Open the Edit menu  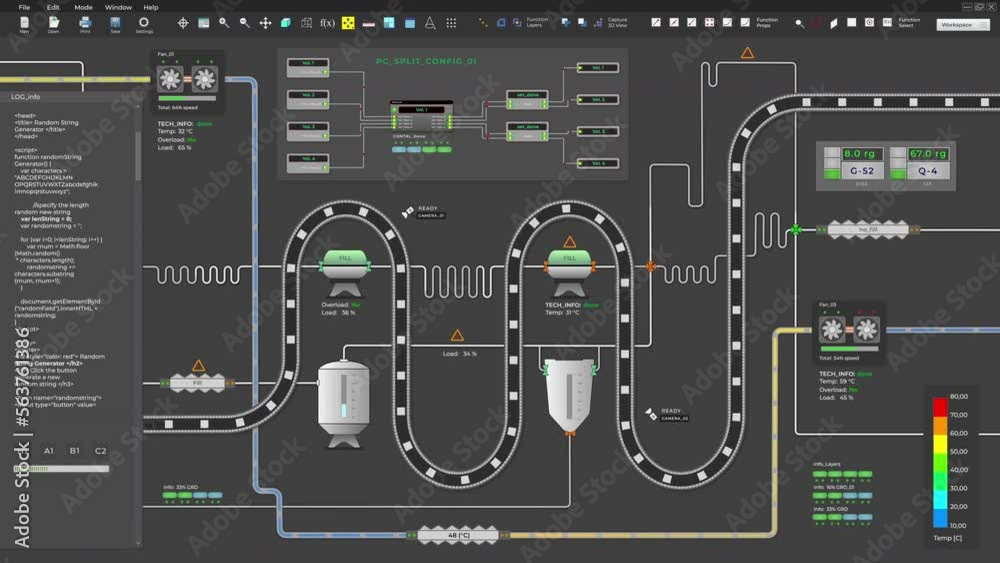tap(53, 7)
